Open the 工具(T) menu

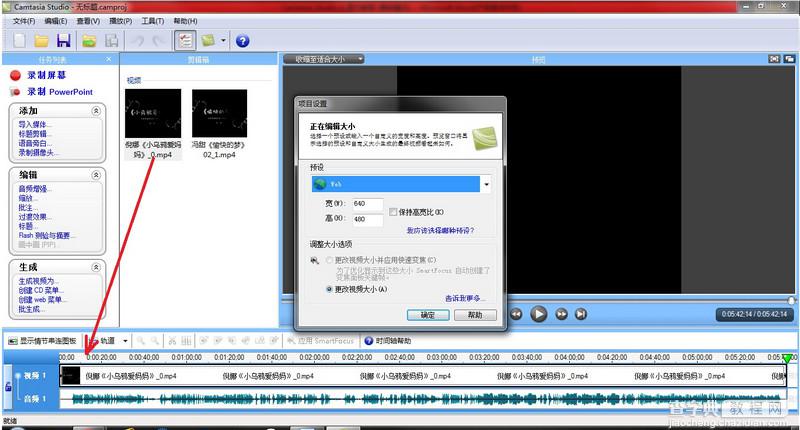(x=153, y=21)
